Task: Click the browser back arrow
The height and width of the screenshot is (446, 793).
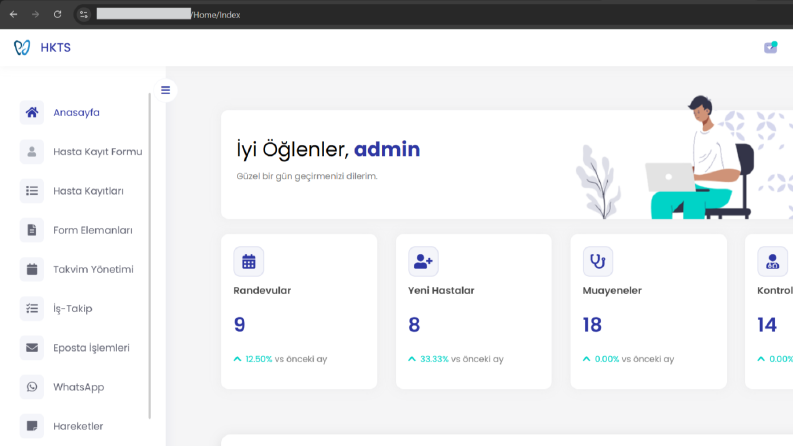Action: point(14,14)
